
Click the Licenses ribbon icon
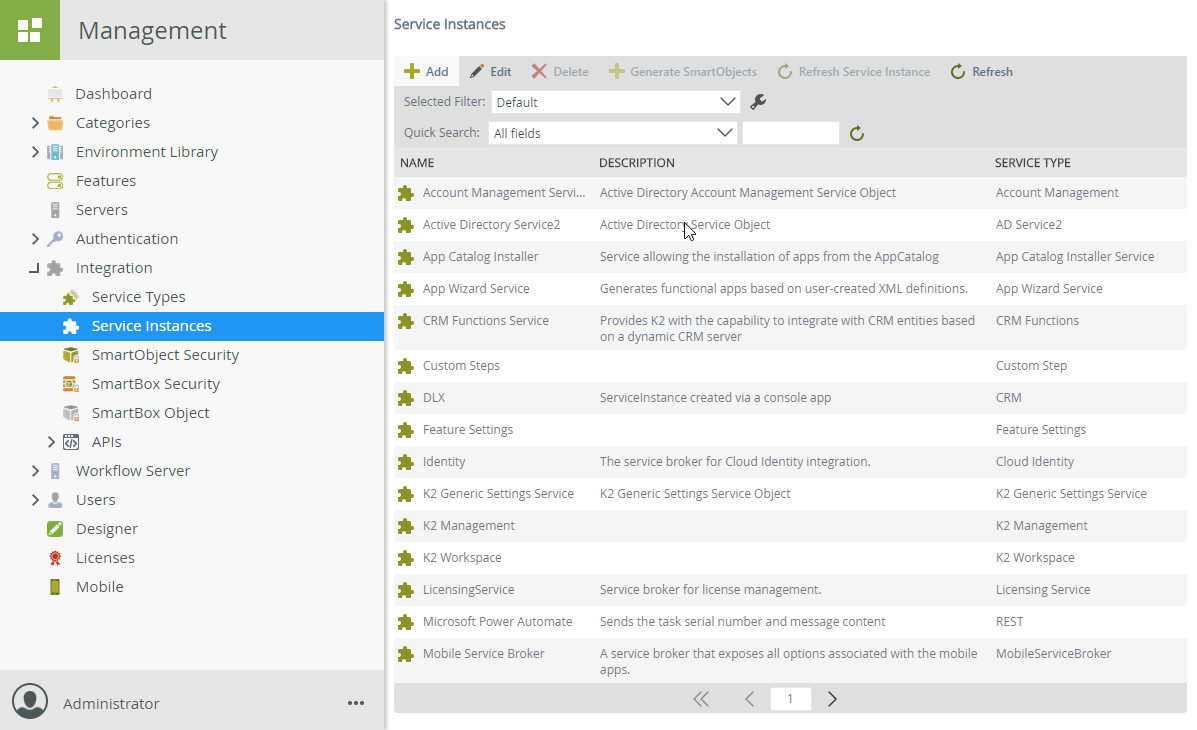click(x=55, y=558)
